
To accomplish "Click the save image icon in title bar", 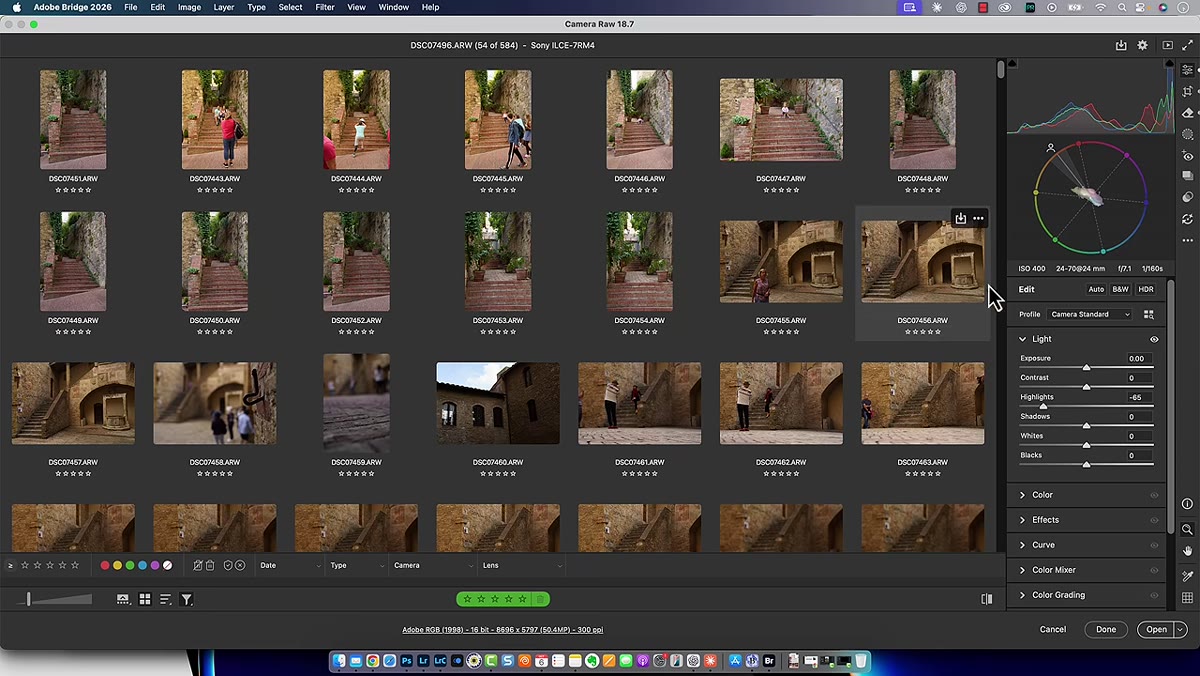I will tap(1121, 45).
